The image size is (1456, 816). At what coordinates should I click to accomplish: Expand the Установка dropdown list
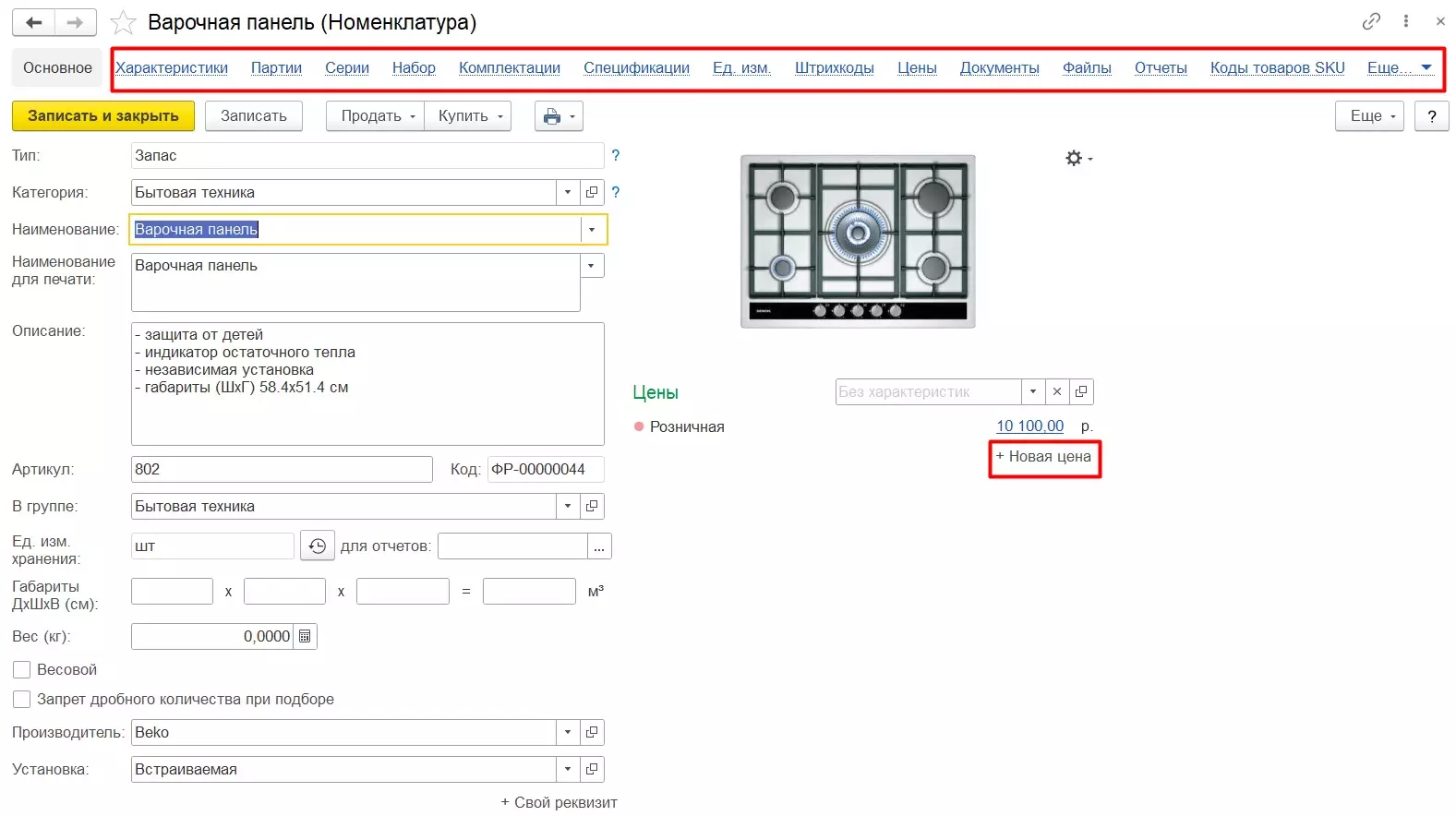(x=568, y=769)
